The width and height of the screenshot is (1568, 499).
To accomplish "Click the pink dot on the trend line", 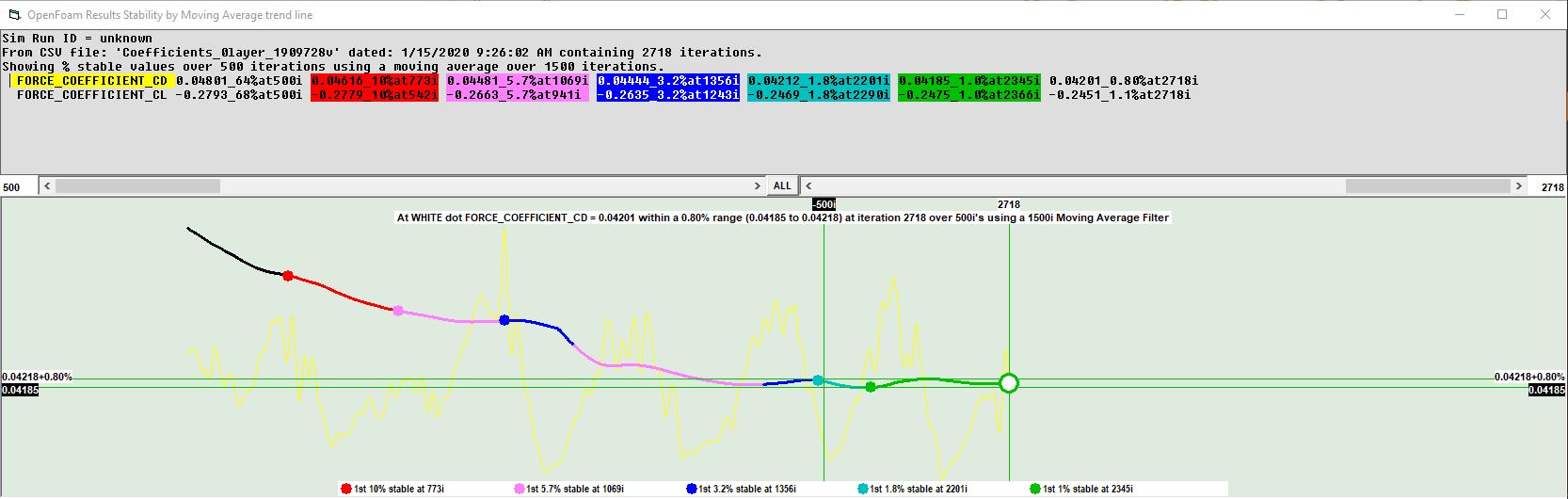I will tap(398, 311).
